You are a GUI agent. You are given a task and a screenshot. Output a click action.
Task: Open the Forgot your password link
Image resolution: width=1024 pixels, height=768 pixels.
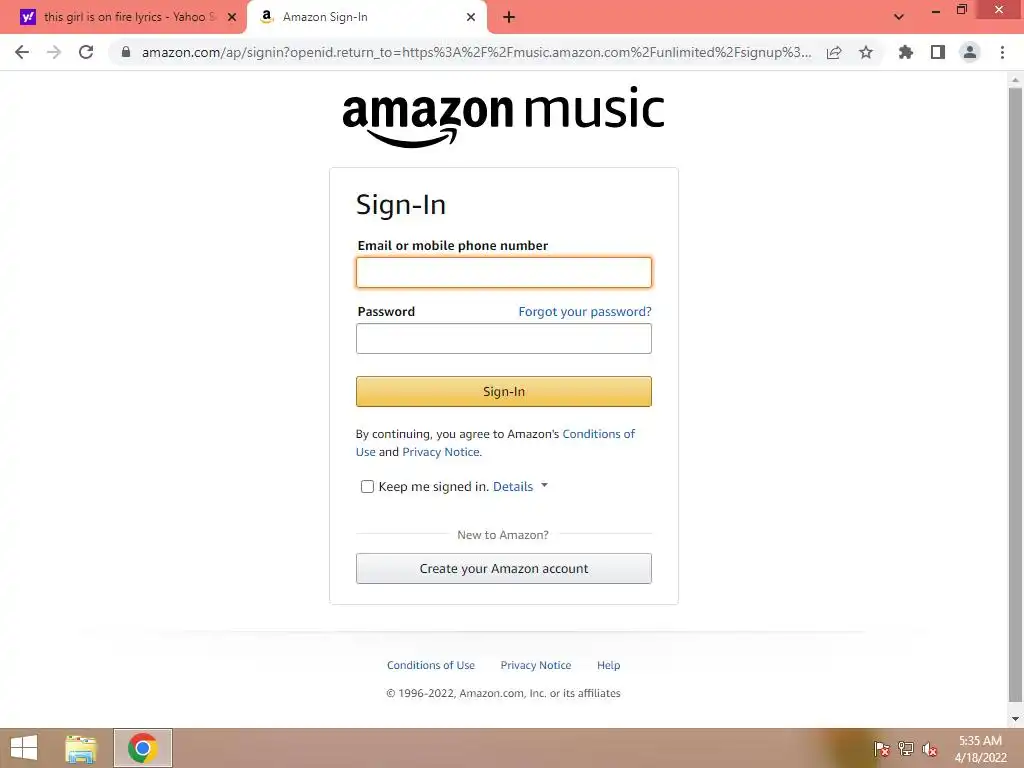(584, 312)
